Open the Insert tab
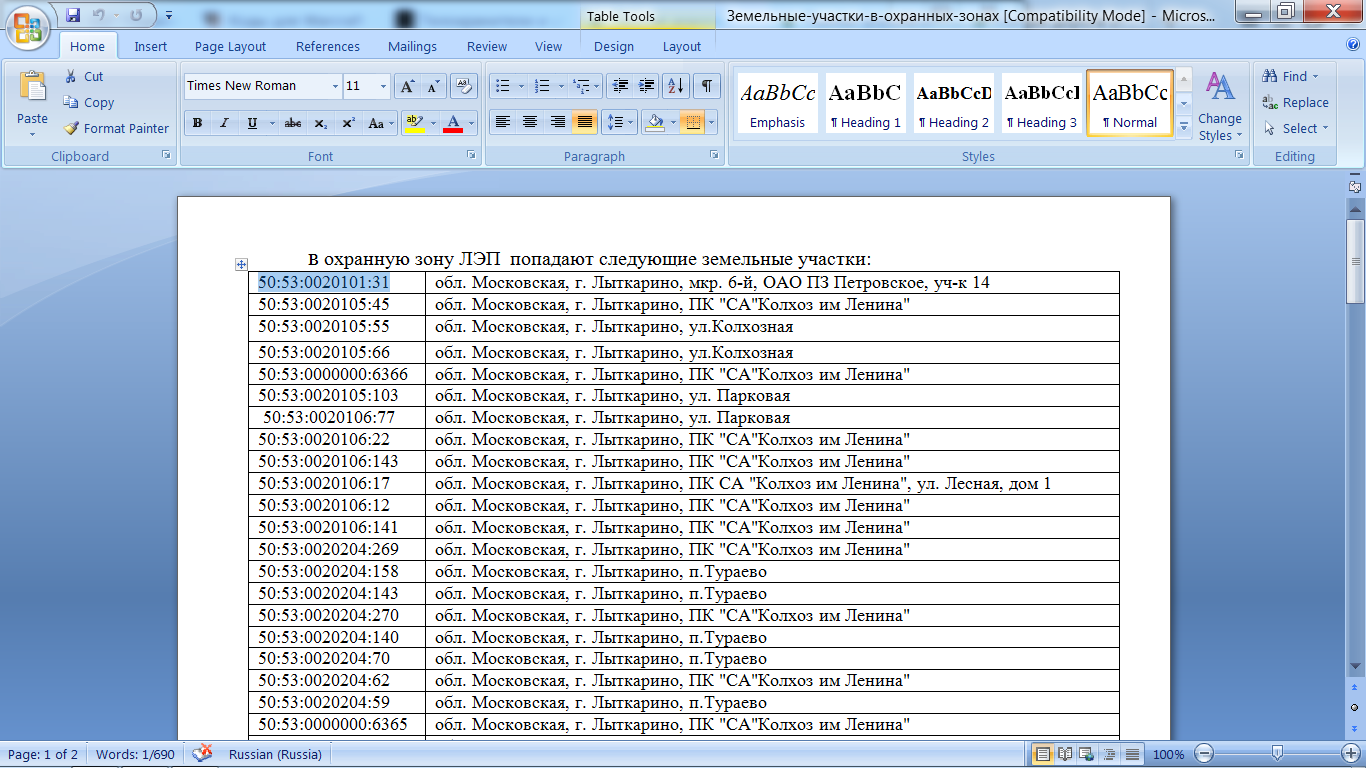The image size is (1366, 768). pyautogui.click(x=151, y=46)
